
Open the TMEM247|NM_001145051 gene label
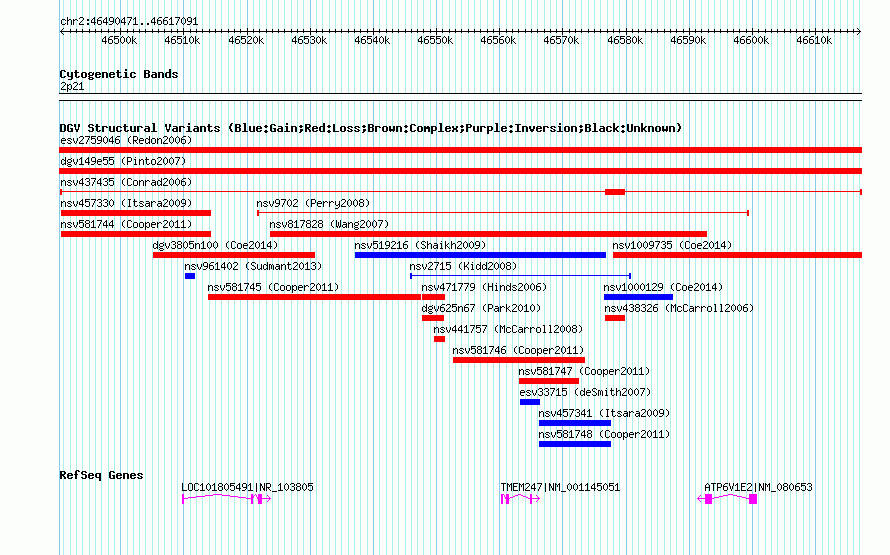(x=560, y=487)
